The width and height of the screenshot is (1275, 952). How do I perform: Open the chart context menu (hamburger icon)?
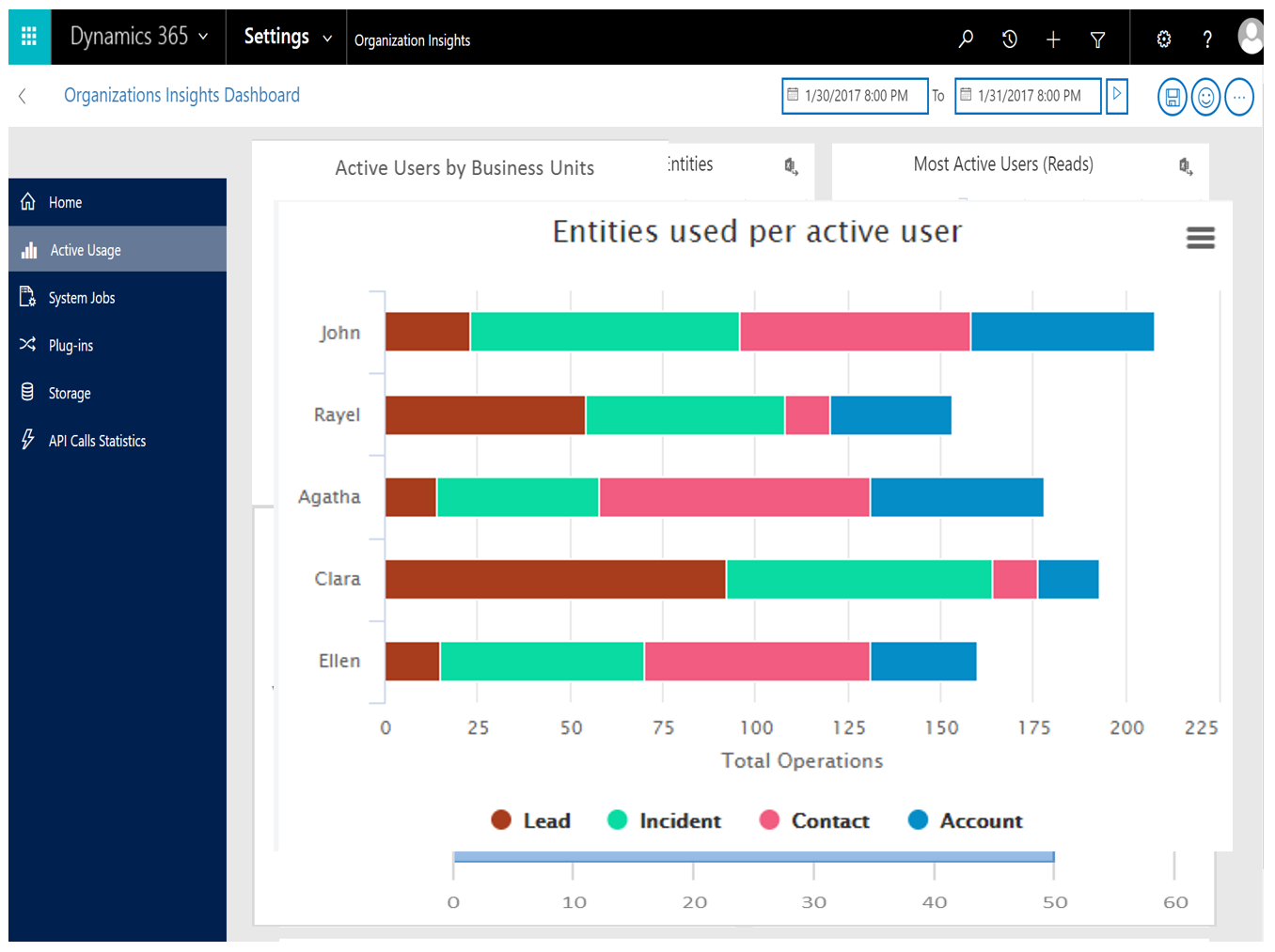pos(1201,239)
